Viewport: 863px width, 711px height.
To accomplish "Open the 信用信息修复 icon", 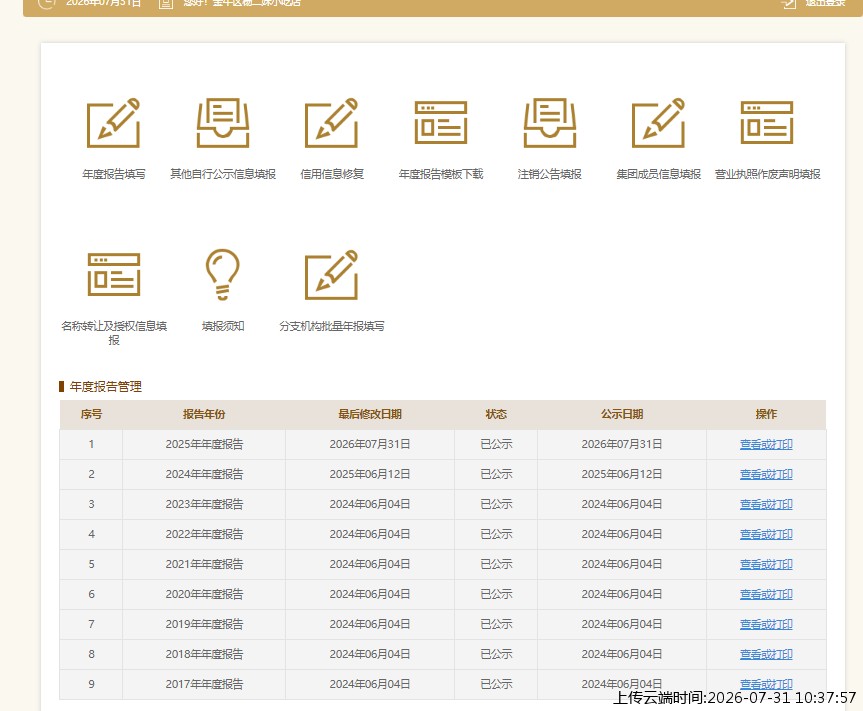I will pos(331,123).
